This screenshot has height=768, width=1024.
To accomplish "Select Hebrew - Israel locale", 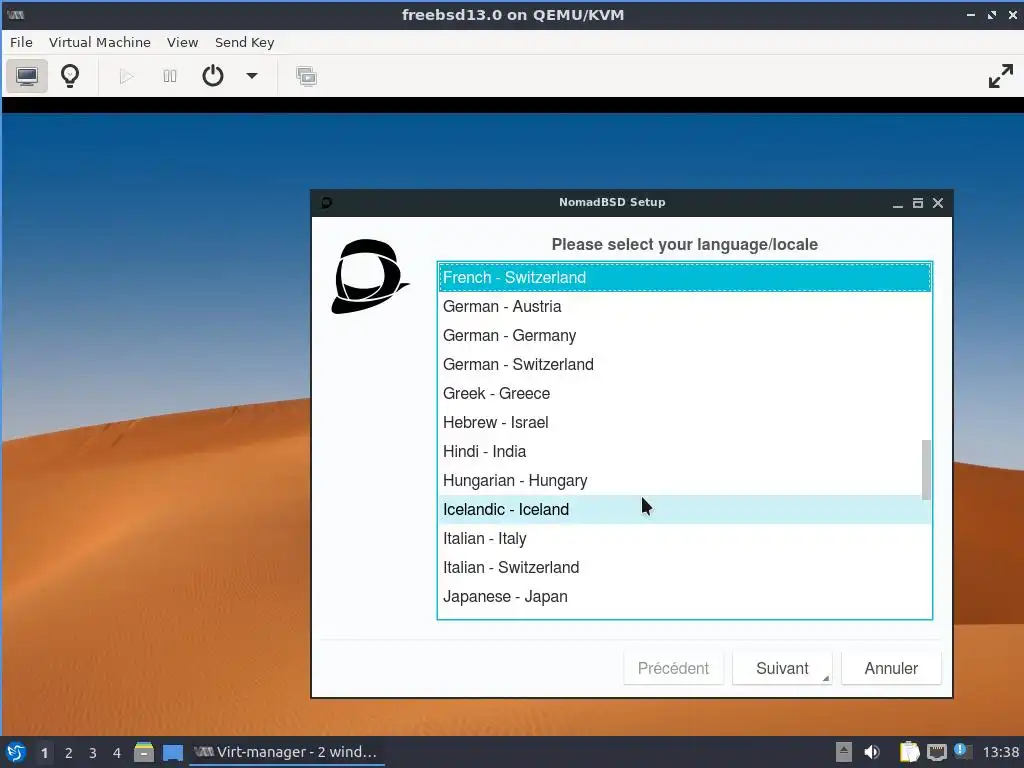I will pos(684,423).
